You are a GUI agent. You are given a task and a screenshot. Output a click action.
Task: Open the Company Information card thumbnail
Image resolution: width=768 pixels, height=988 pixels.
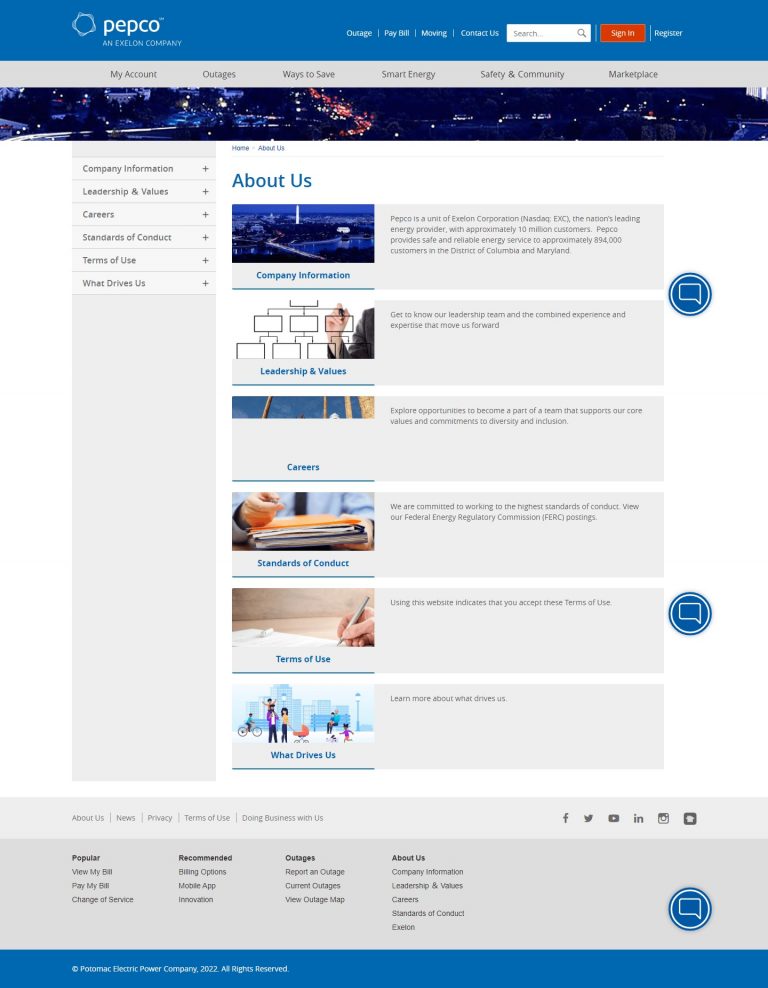[303, 233]
